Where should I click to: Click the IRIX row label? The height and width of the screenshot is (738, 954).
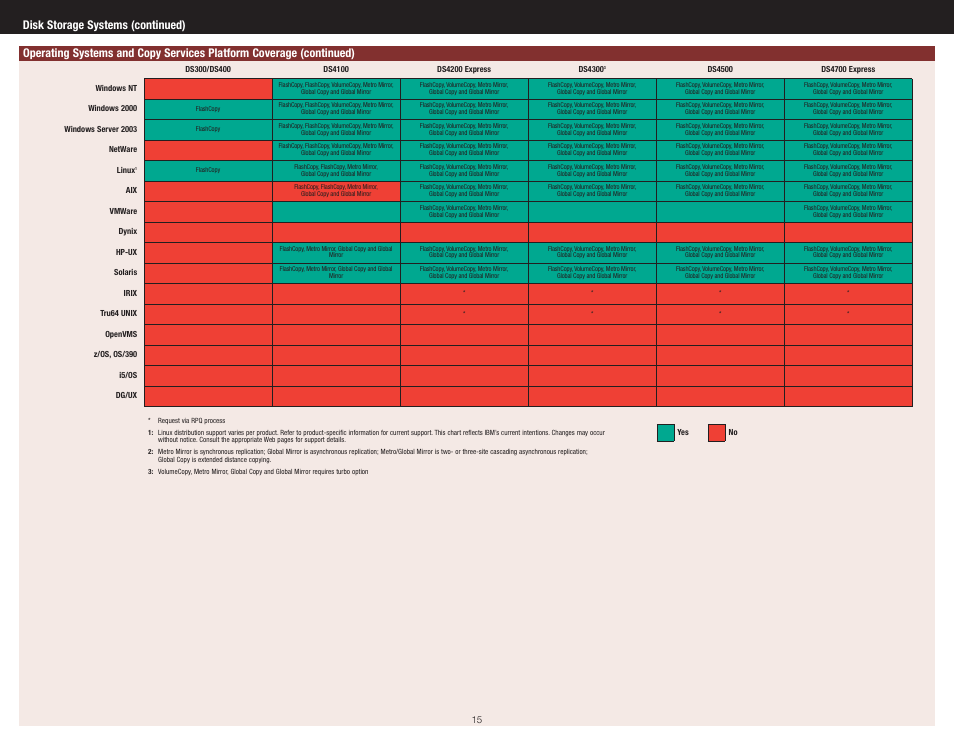click(x=130, y=293)
